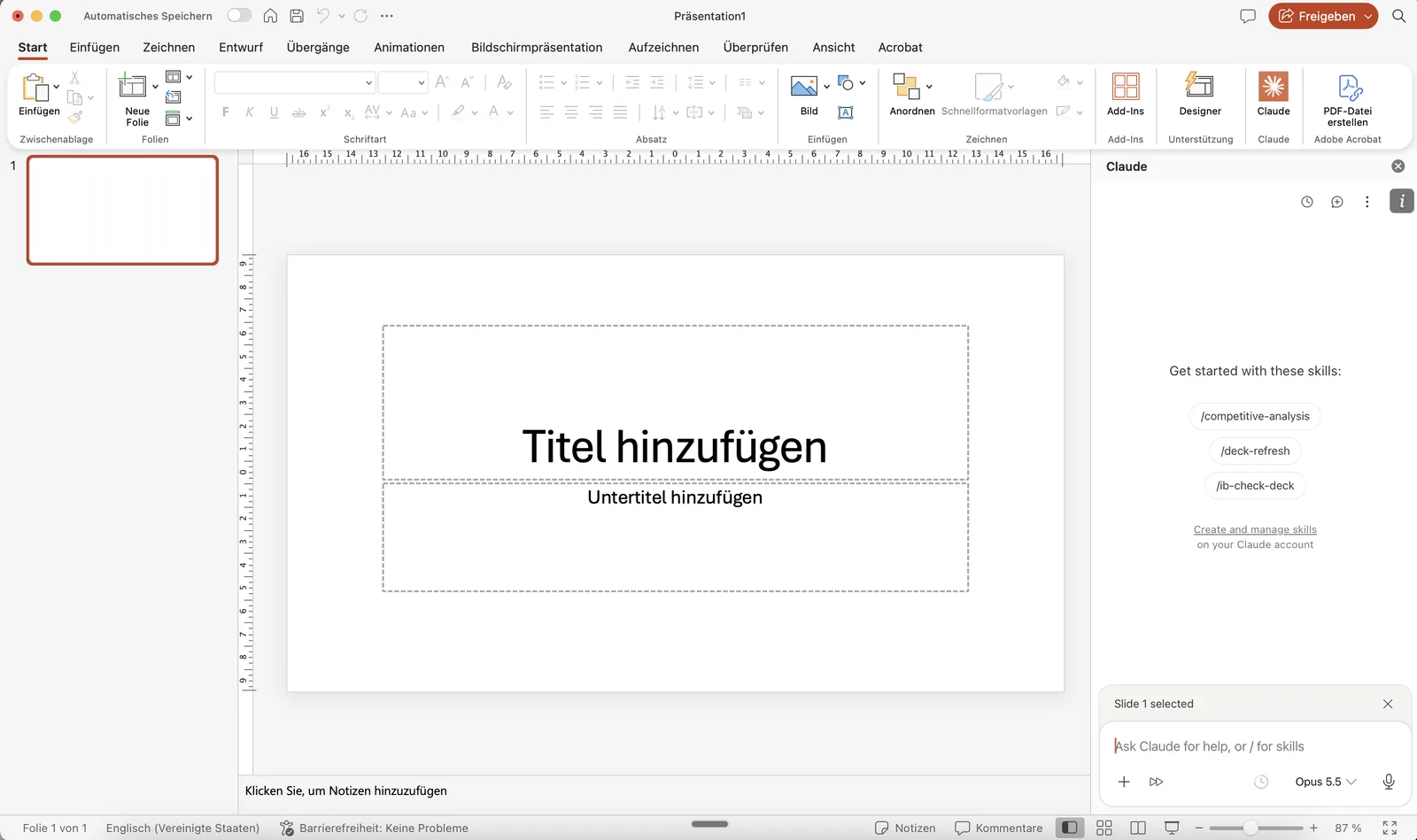Open chat history clock in Claude panel
The image size is (1417, 840).
[1307, 202]
